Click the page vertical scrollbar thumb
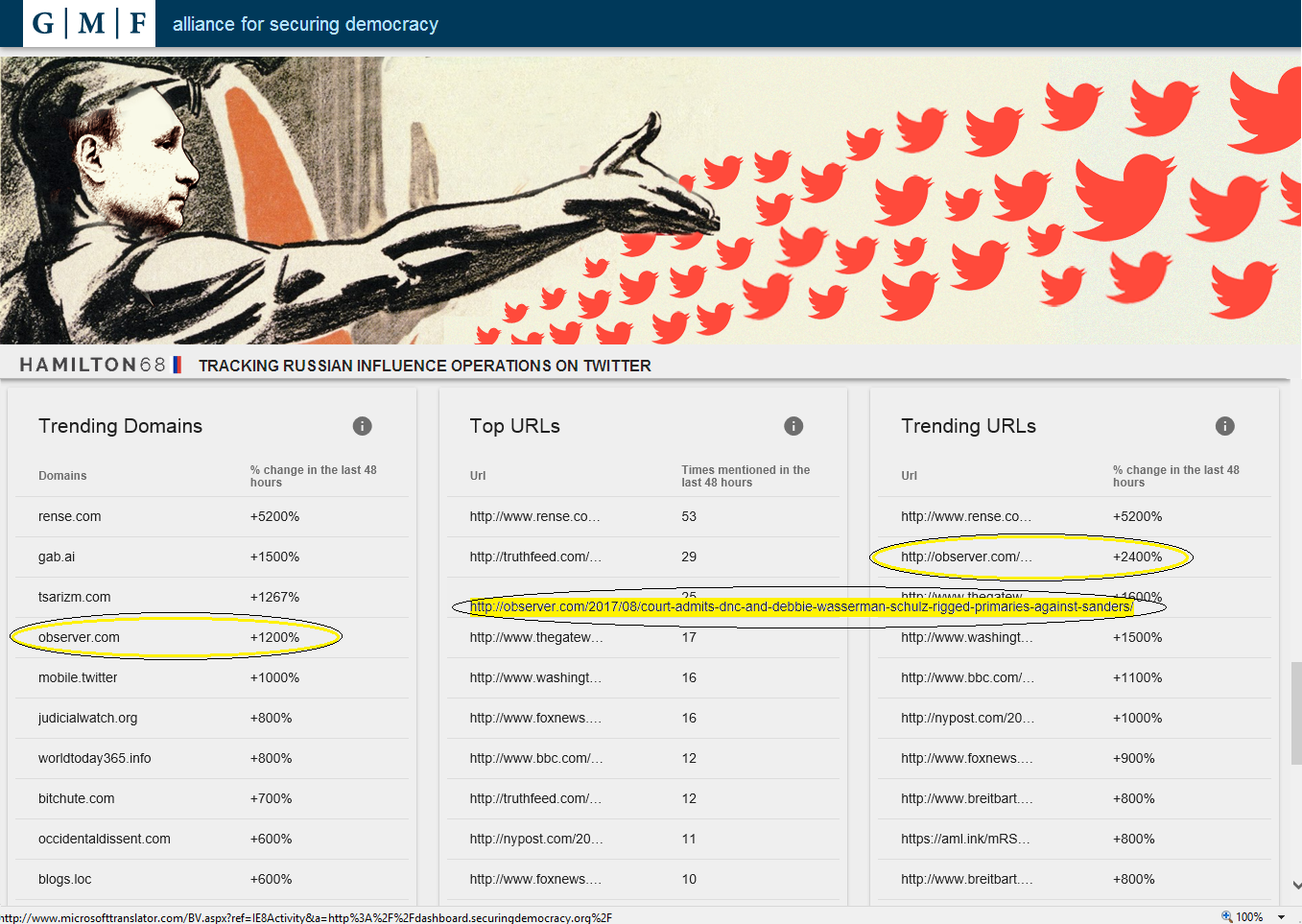 pos(1296,712)
